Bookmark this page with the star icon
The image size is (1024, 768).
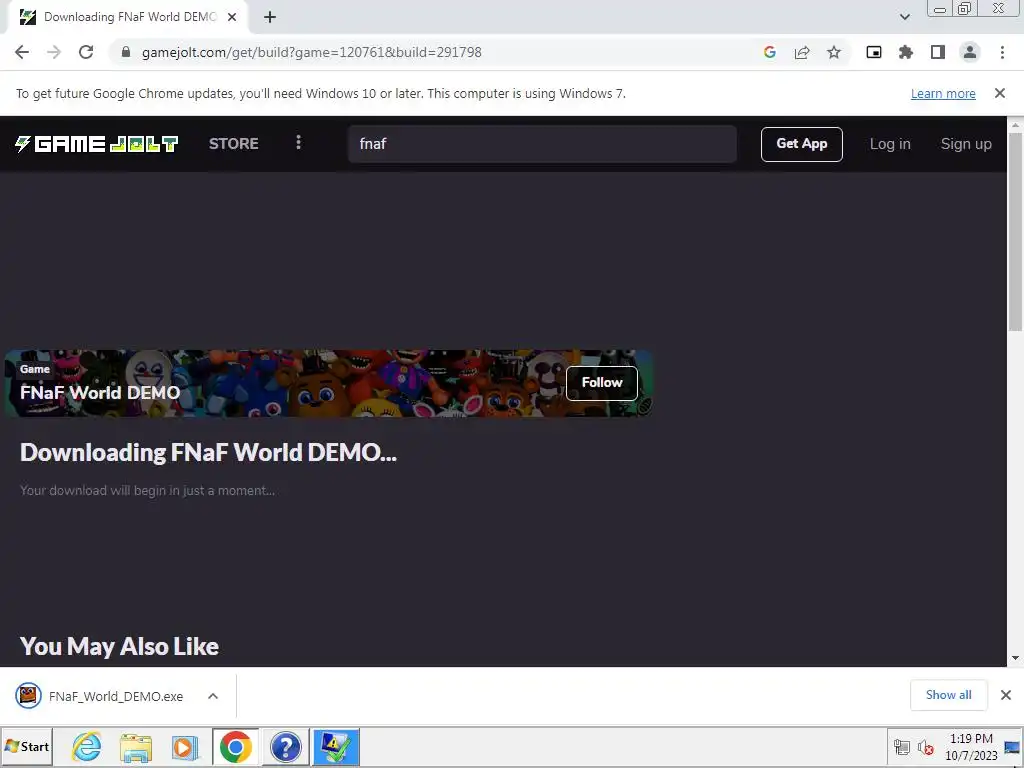click(834, 52)
